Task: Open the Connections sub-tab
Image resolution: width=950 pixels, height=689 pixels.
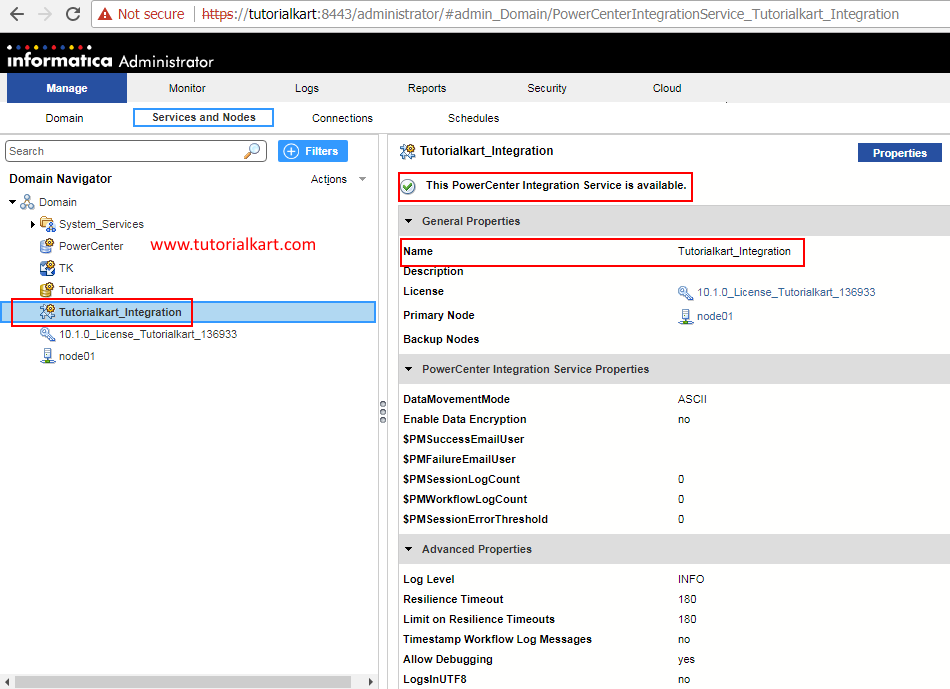Action: point(342,118)
